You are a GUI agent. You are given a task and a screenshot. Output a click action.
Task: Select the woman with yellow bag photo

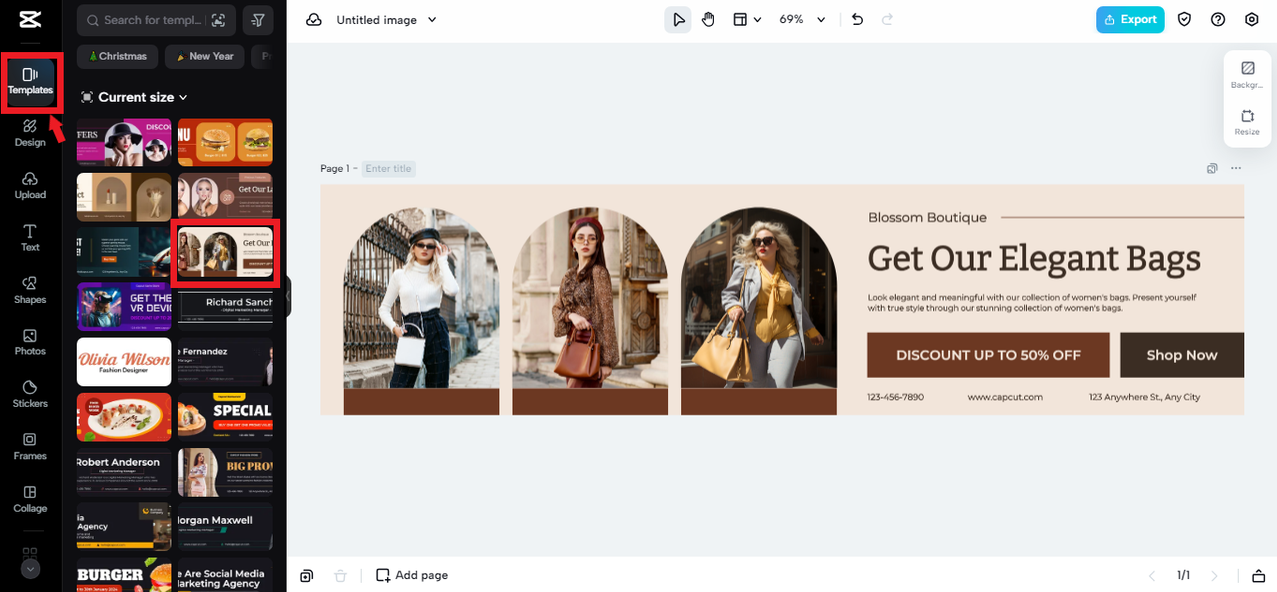pos(759,298)
